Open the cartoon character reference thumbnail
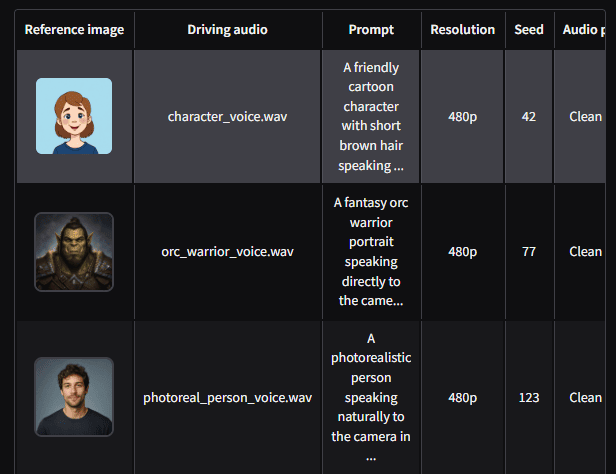Screen dimensions: 616x474 point(74,116)
